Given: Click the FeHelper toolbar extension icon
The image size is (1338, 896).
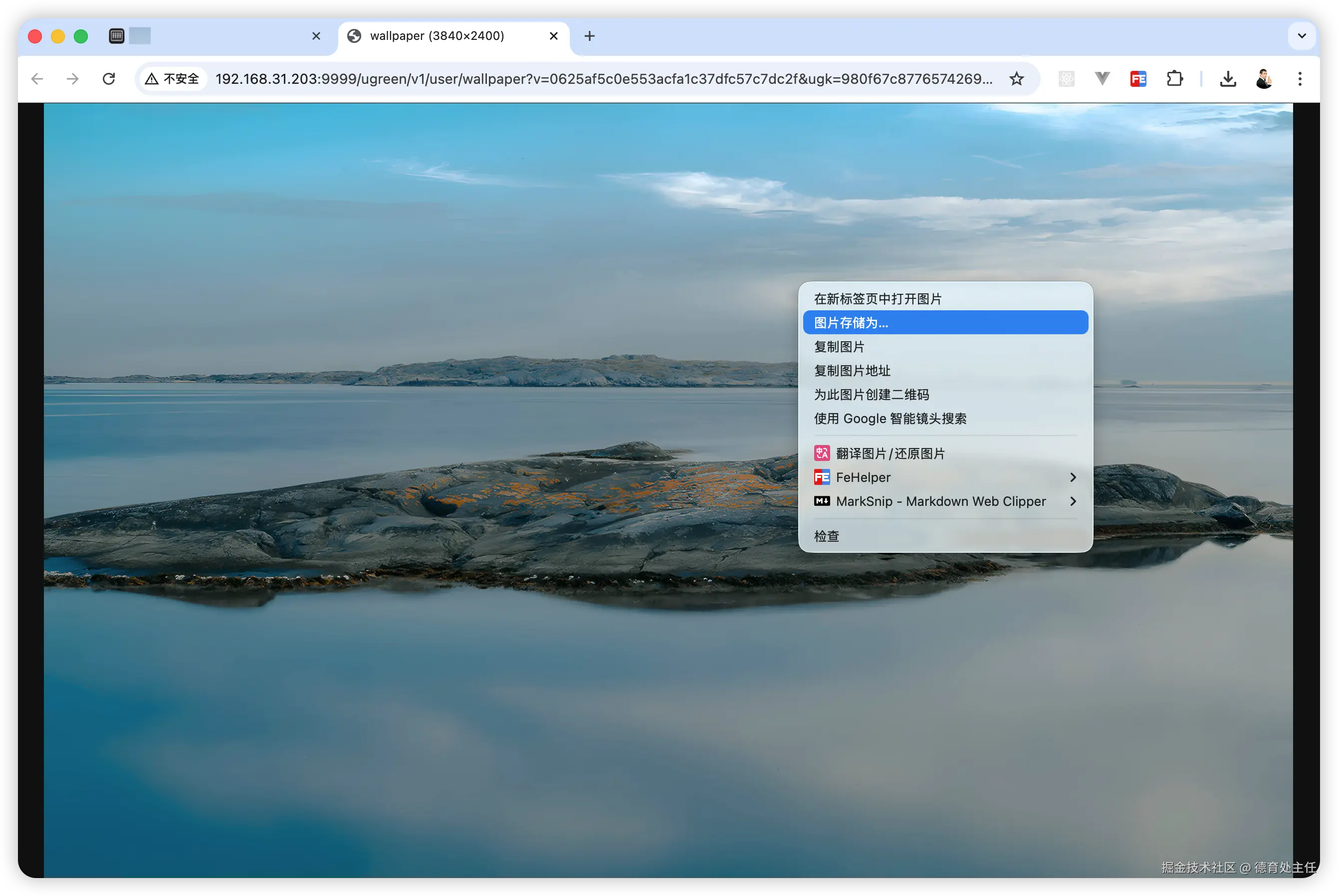Looking at the screenshot, I should point(1138,79).
